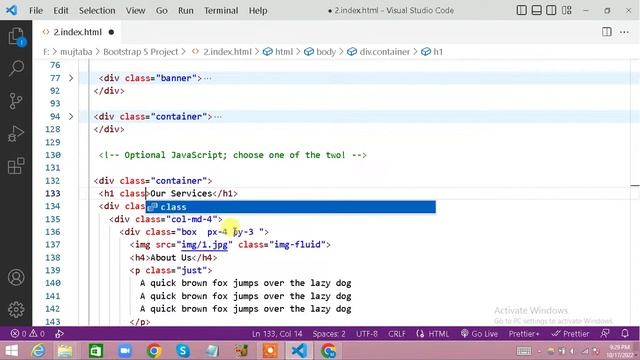The width and height of the screenshot is (640, 360).
Task: Click CRLF end-of-line setting
Action: tap(397, 333)
